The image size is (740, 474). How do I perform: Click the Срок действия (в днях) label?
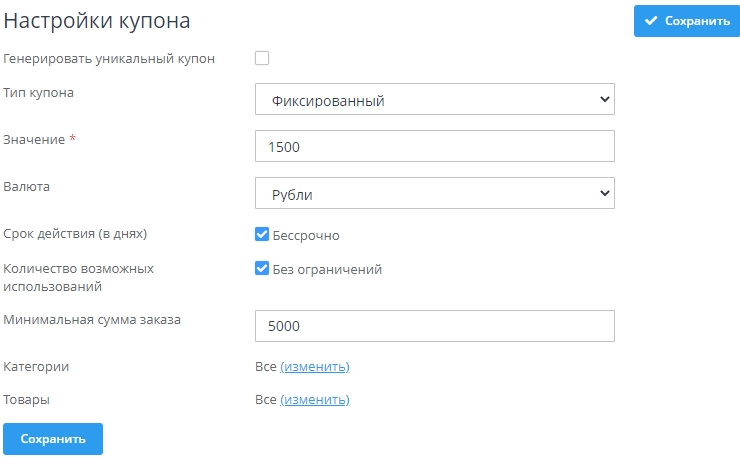point(76,234)
